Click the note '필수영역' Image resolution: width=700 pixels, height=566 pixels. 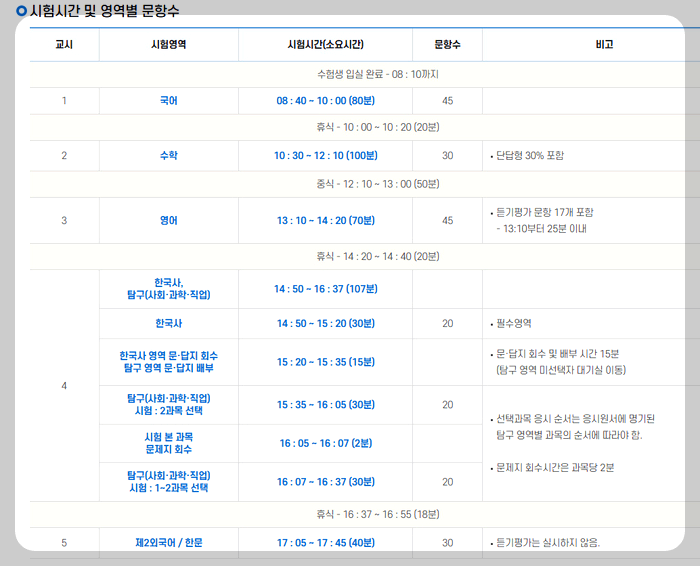click(x=514, y=323)
